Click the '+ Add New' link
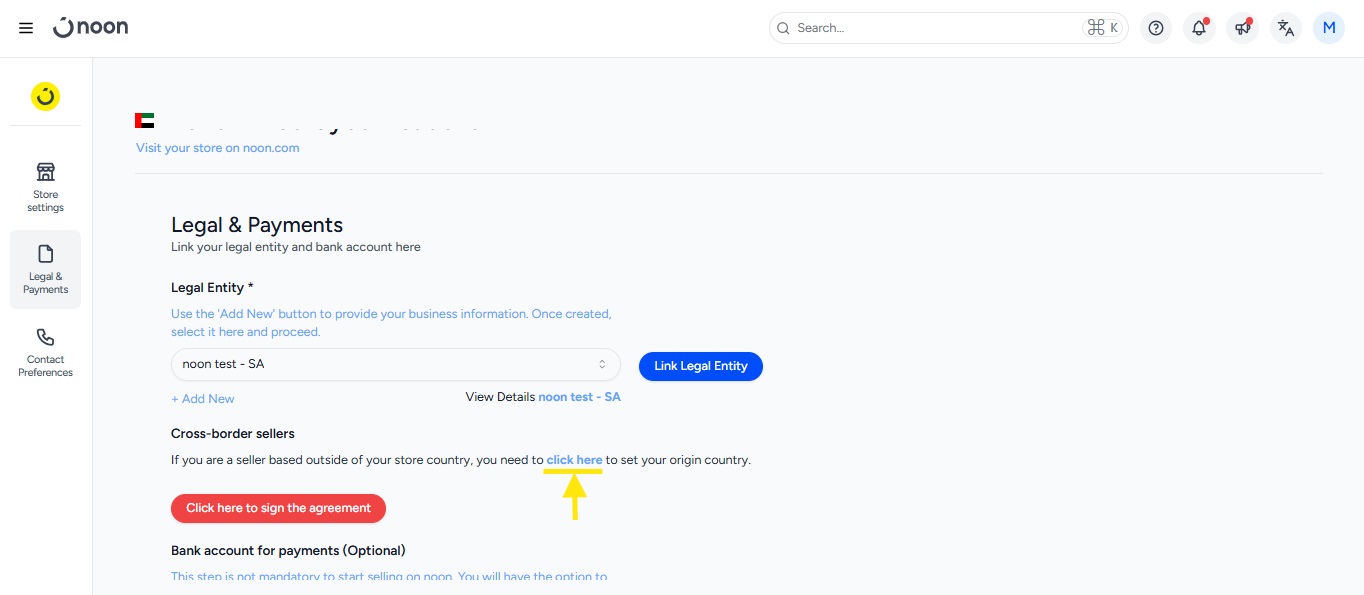Image resolution: width=1364 pixels, height=595 pixels. click(x=203, y=399)
